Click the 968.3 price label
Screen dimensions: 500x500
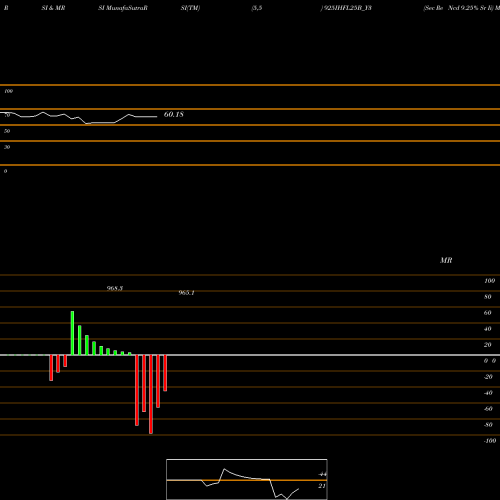pyautogui.click(x=115, y=288)
